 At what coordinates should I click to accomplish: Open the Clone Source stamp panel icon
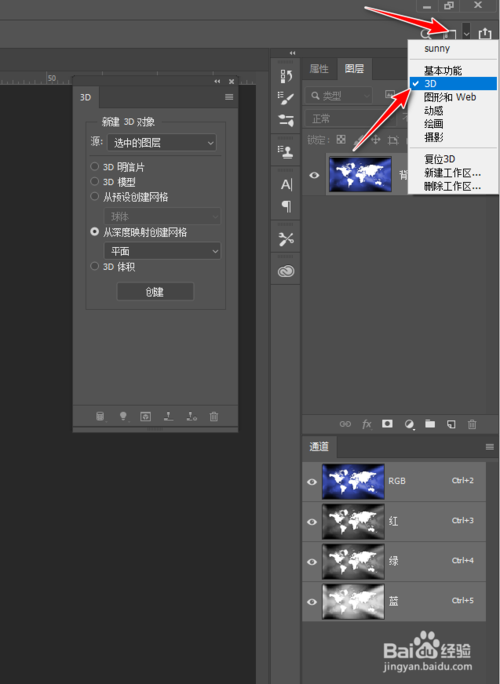[x=286, y=151]
